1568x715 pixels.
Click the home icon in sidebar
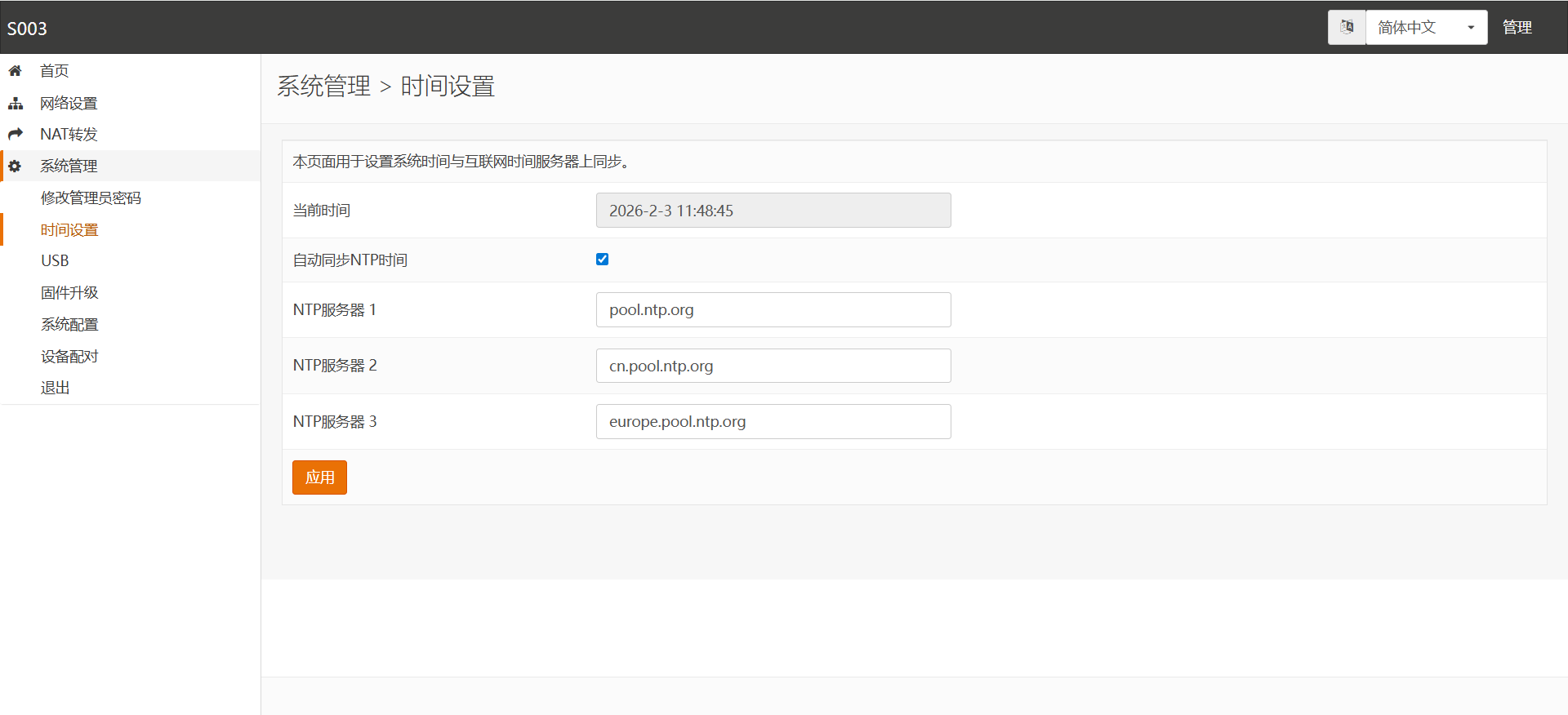(x=15, y=71)
